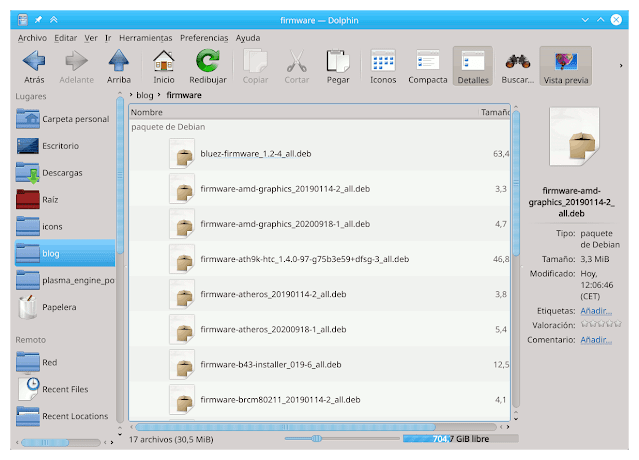Set rating with Valoración stars
Screen dimensions: 639x460
point(601,324)
